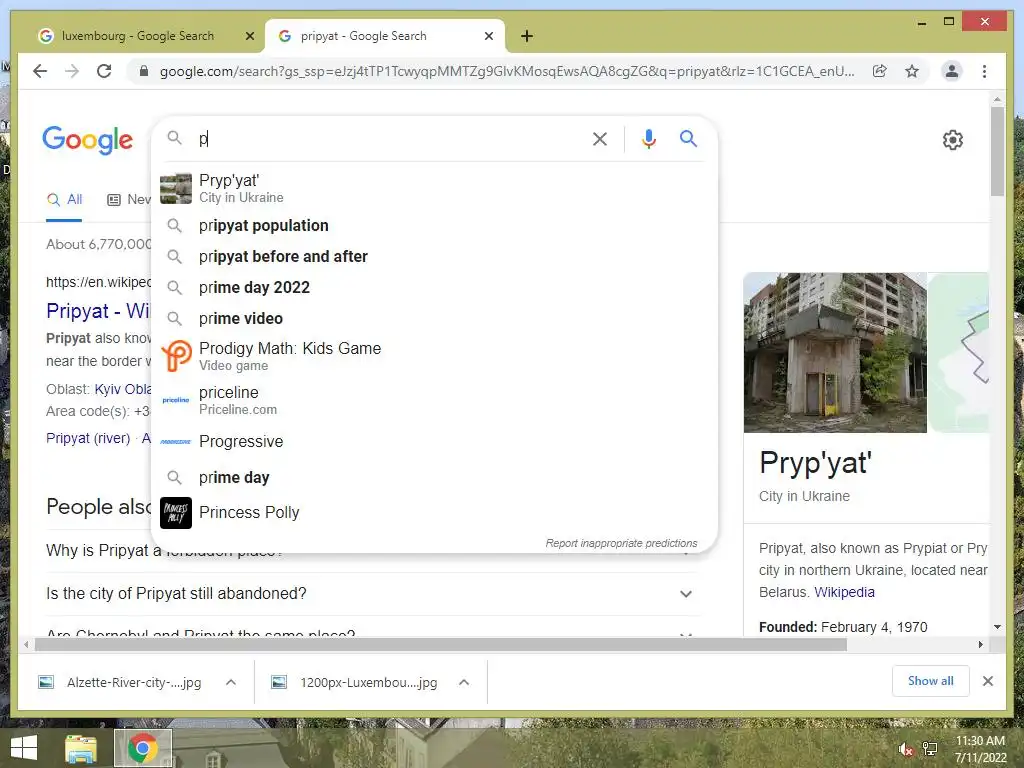Open the Pripyat building photo
The height and width of the screenshot is (768, 1024).
coord(835,353)
